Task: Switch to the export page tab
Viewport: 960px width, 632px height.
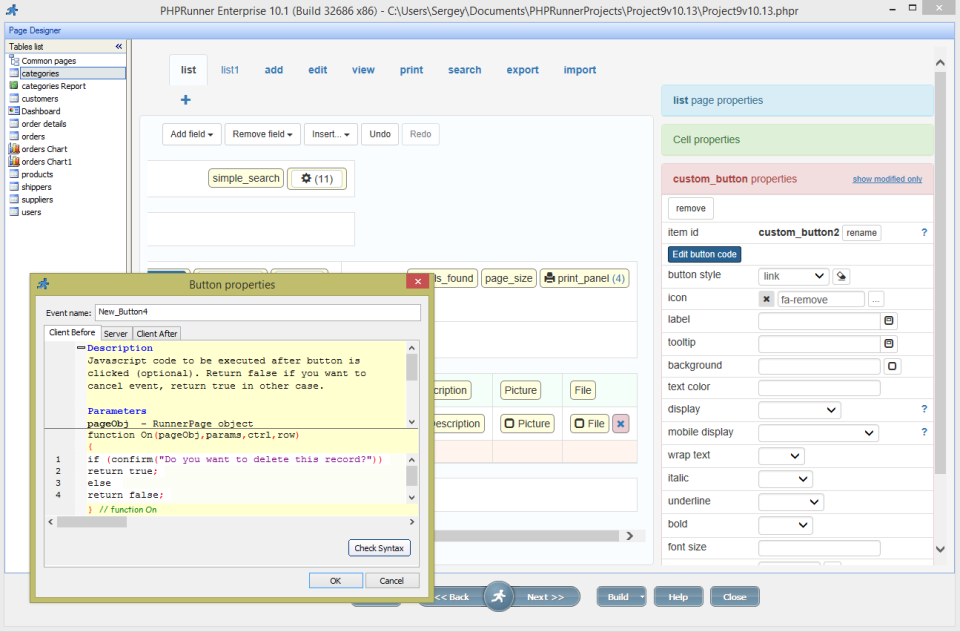Action: [x=522, y=70]
